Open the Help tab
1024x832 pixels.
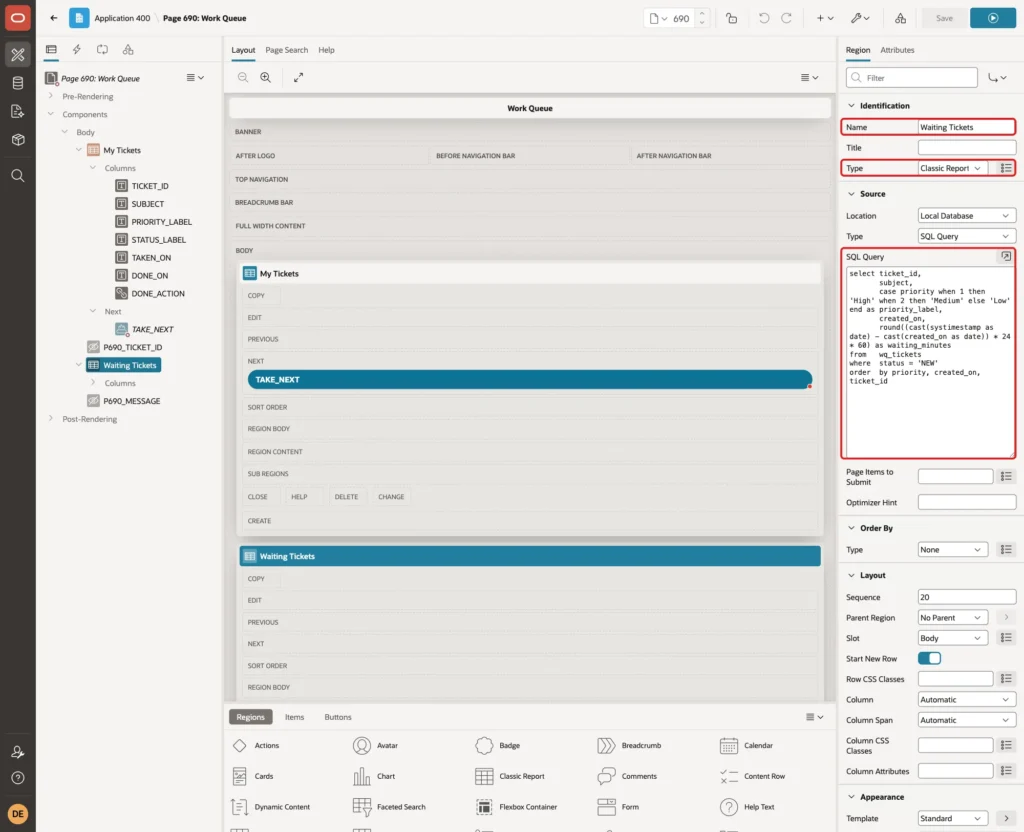326,50
